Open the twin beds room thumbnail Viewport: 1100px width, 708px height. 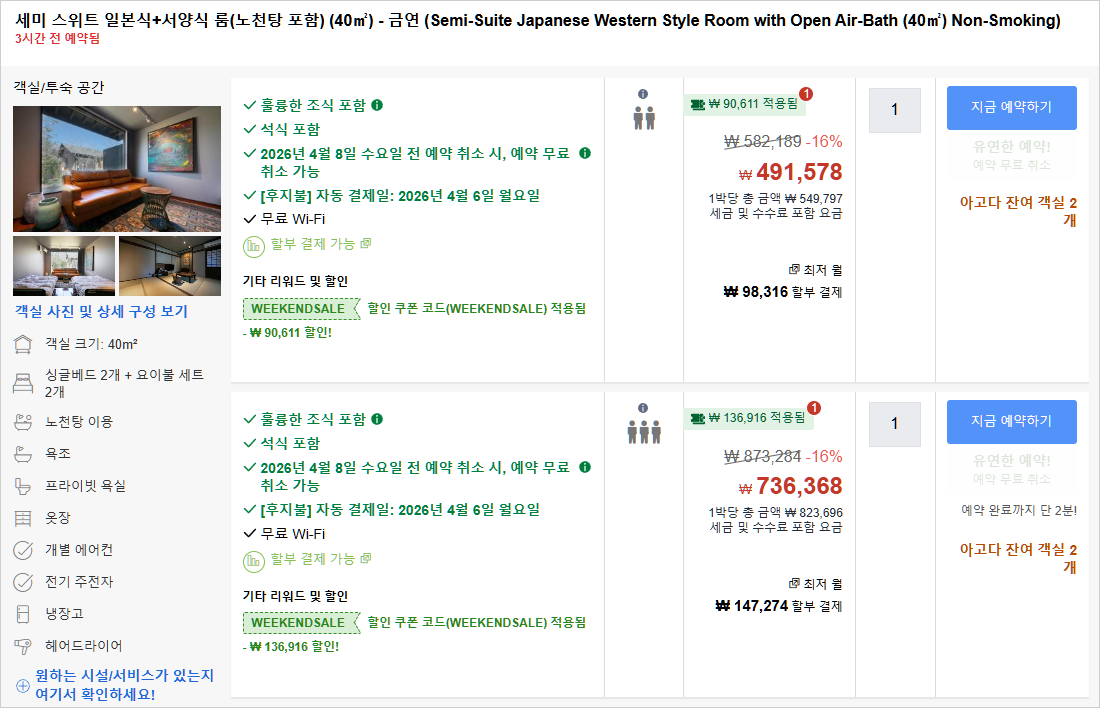click(x=63, y=266)
